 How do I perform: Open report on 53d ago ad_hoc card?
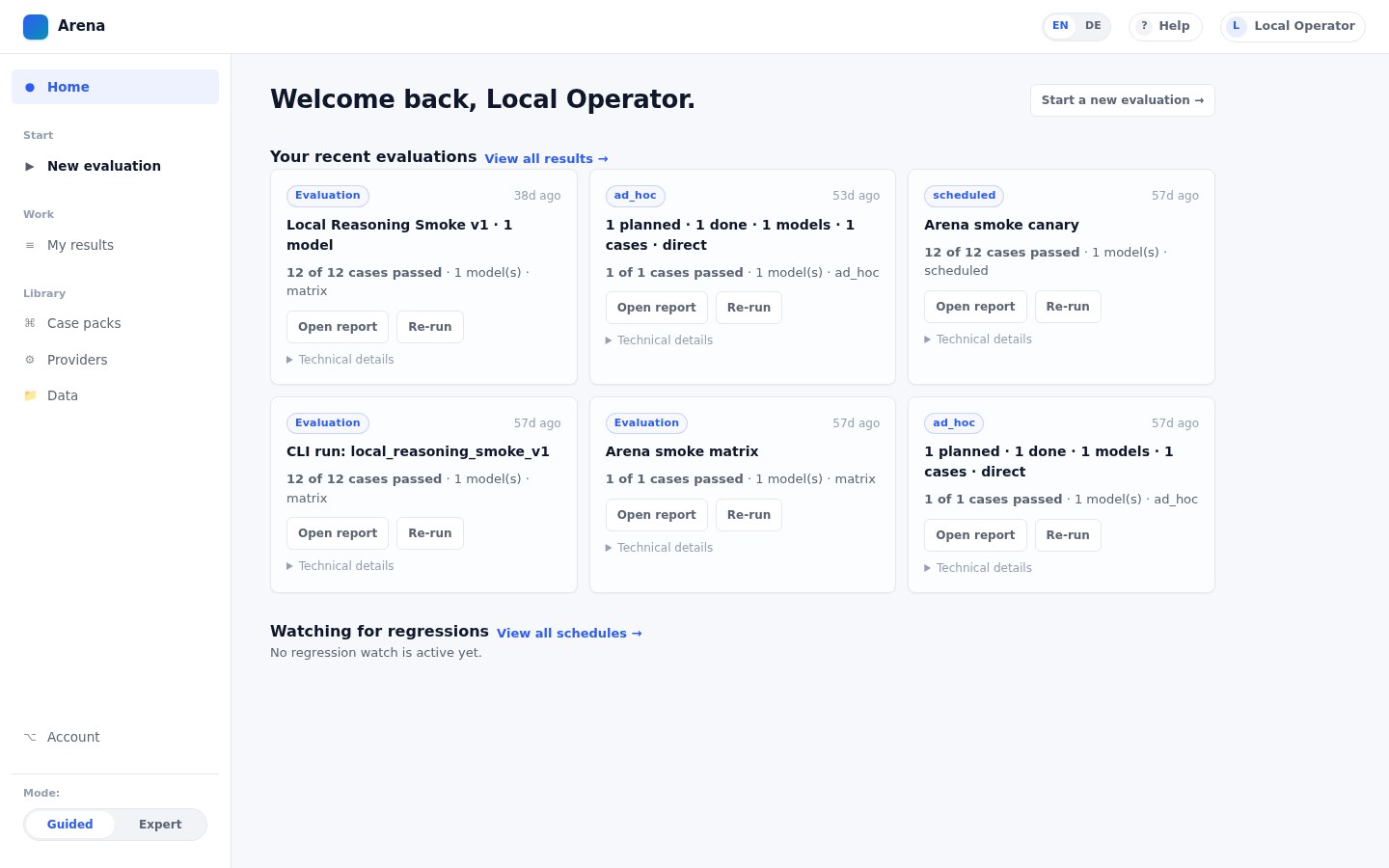657,308
